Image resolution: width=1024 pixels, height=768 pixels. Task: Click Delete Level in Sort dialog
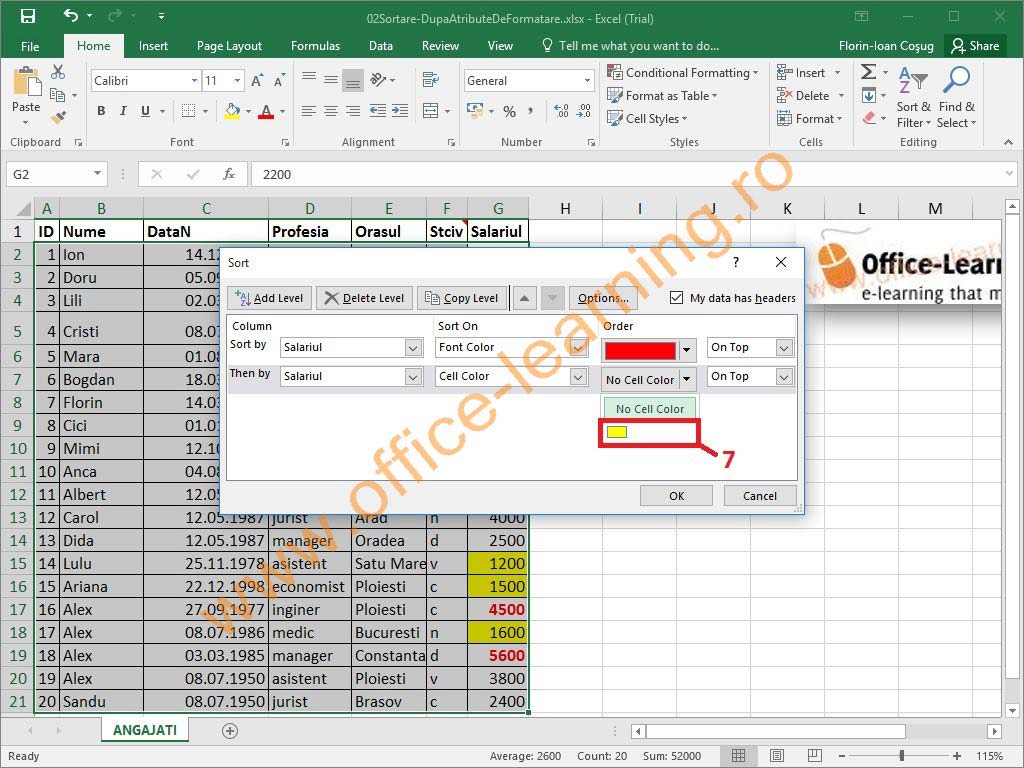click(x=365, y=298)
